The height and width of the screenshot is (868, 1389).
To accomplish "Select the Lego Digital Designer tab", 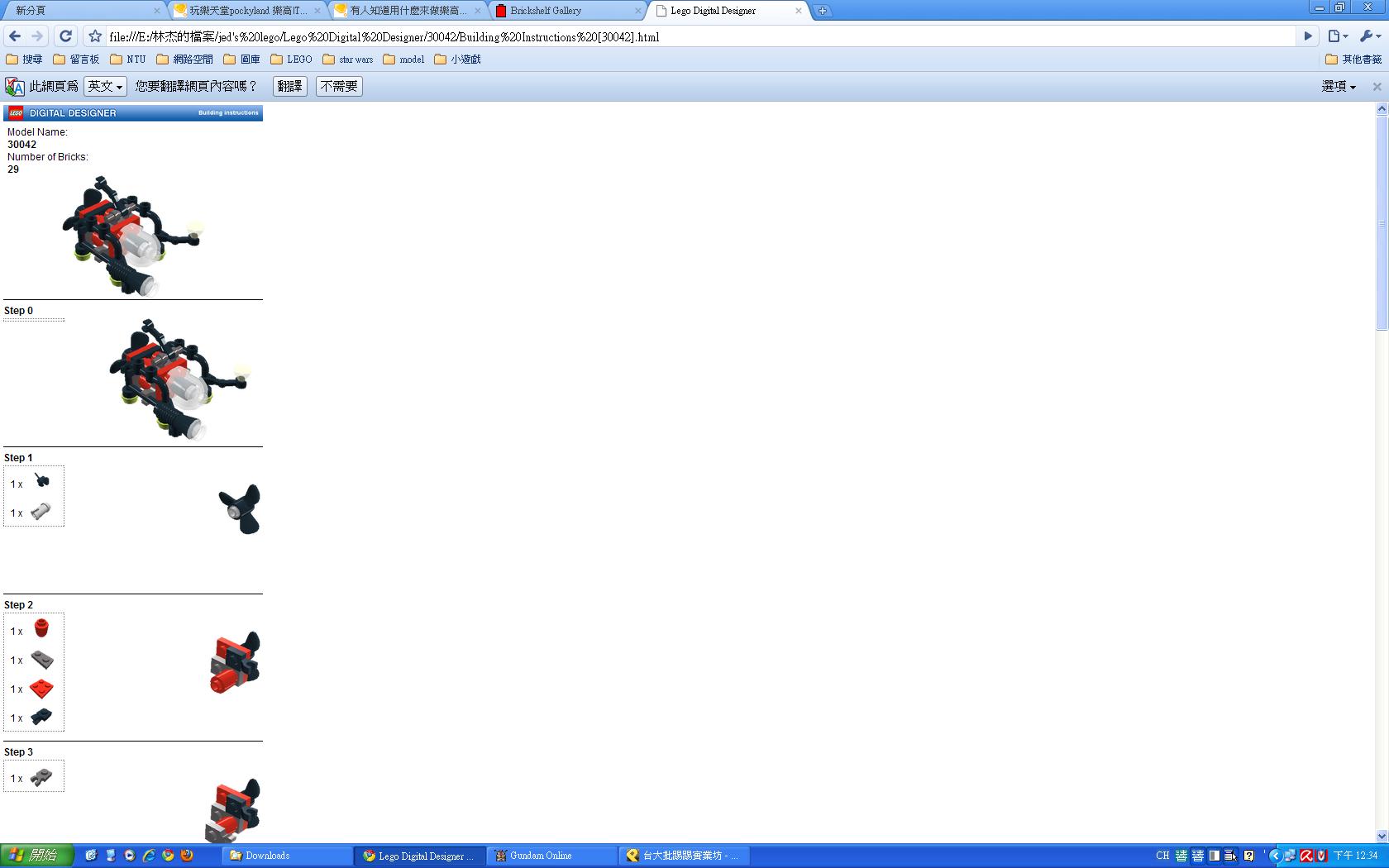I will (728, 11).
